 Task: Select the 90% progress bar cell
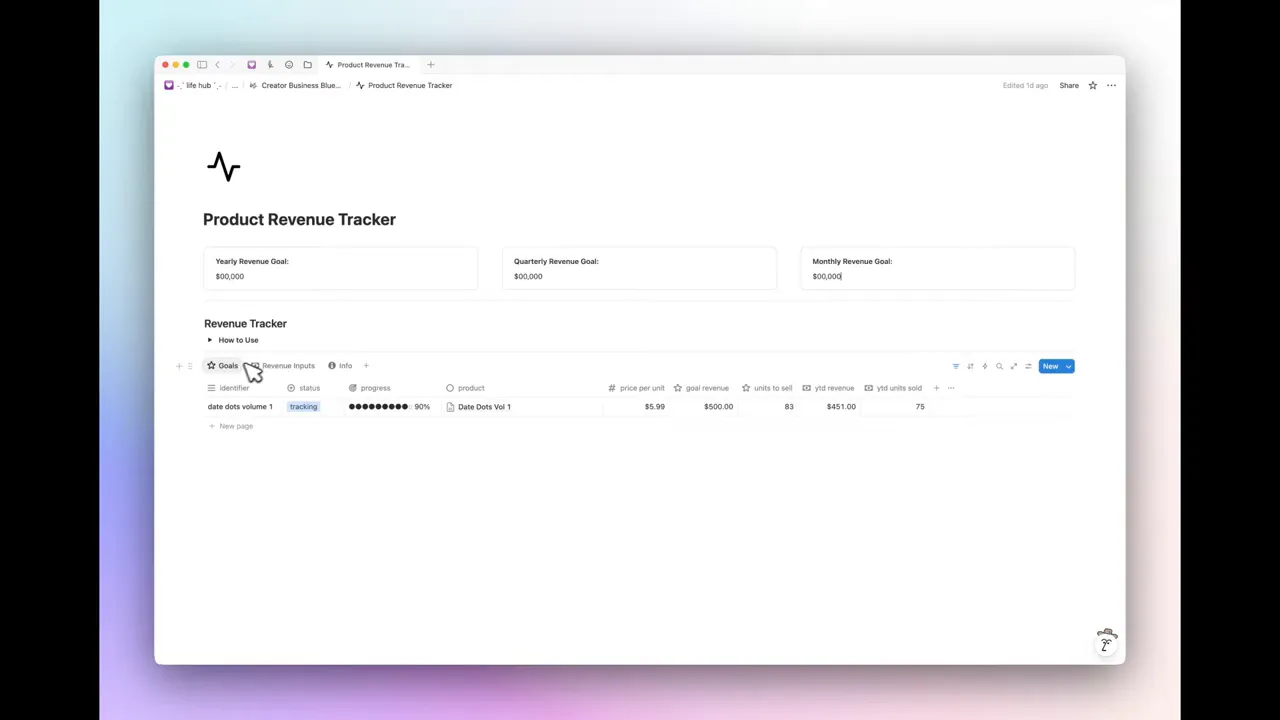(x=388, y=406)
